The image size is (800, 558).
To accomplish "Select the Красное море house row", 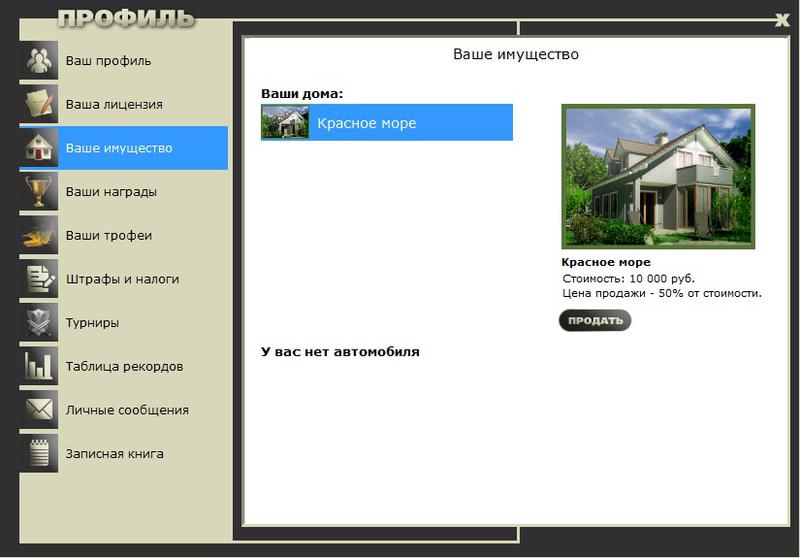I will point(387,122).
